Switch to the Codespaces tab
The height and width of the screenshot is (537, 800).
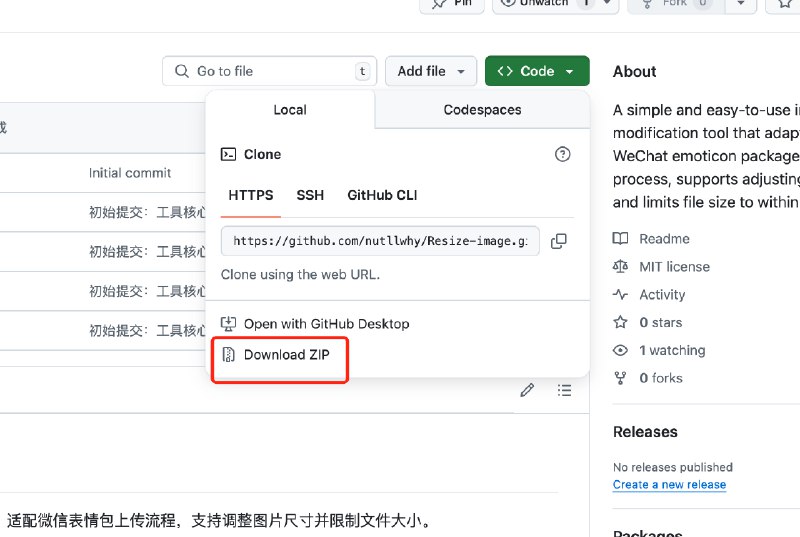[482, 110]
